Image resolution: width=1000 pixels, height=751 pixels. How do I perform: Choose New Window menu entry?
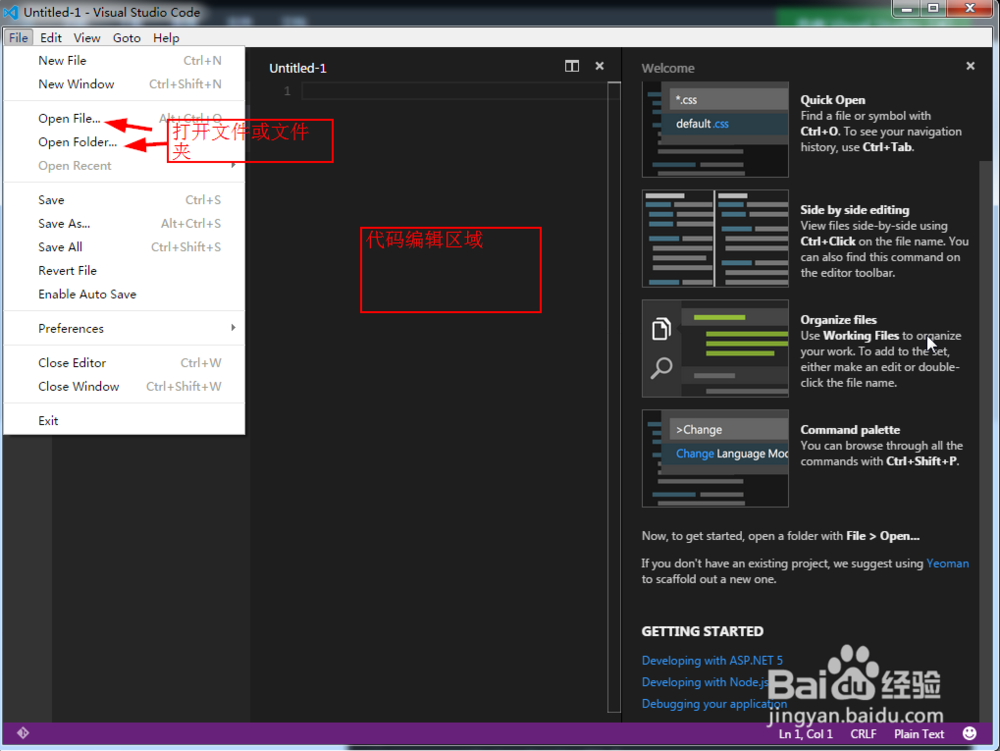click(124, 84)
